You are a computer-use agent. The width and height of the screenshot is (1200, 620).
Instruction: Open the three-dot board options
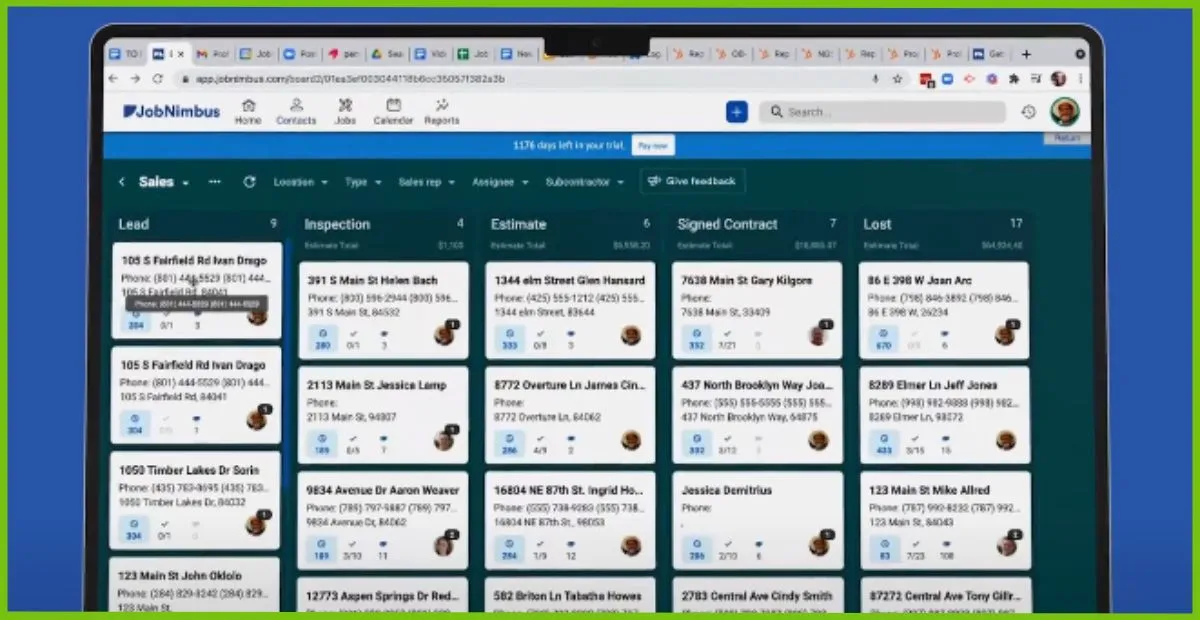214,182
